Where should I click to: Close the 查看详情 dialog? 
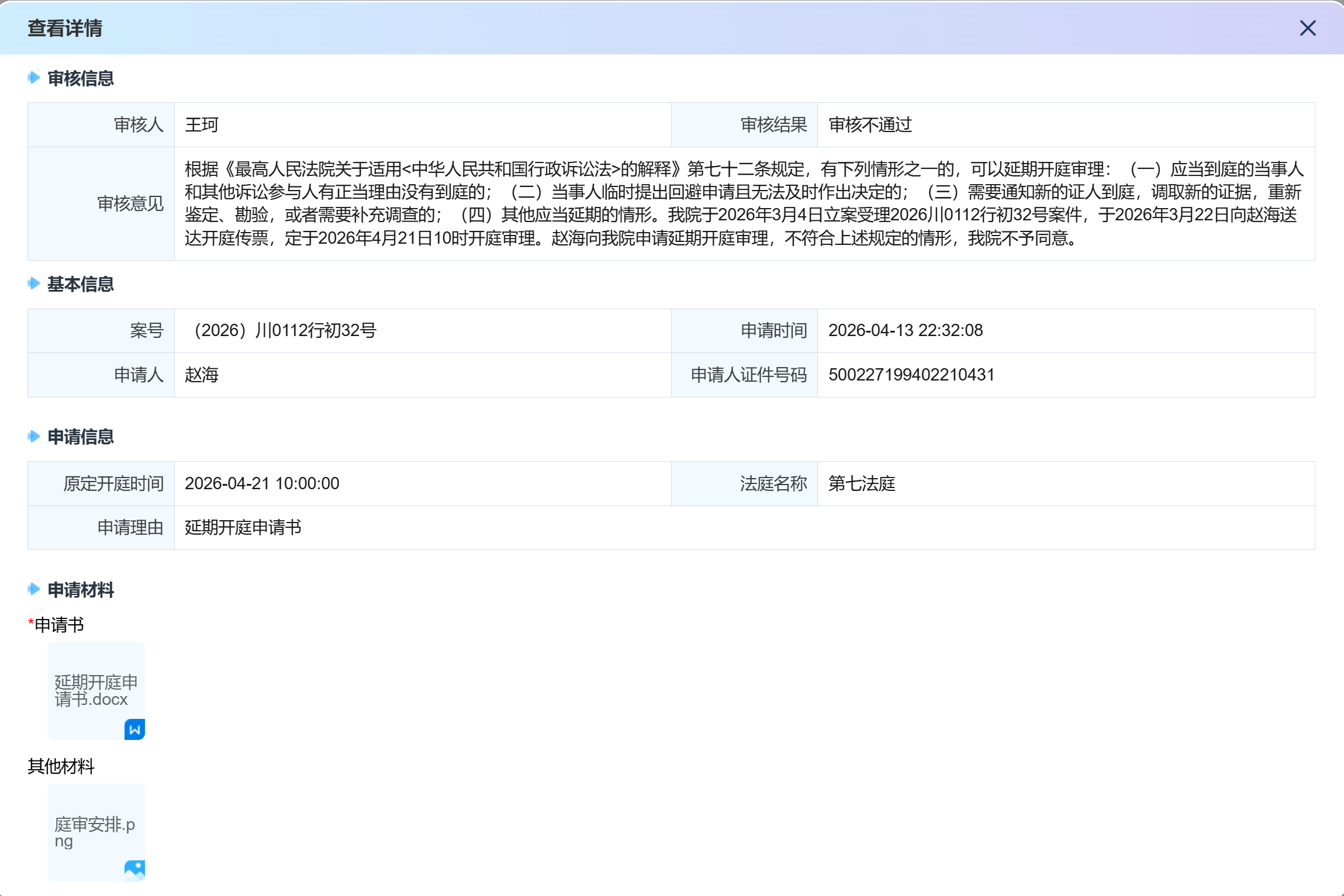pyautogui.click(x=1307, y=28)
